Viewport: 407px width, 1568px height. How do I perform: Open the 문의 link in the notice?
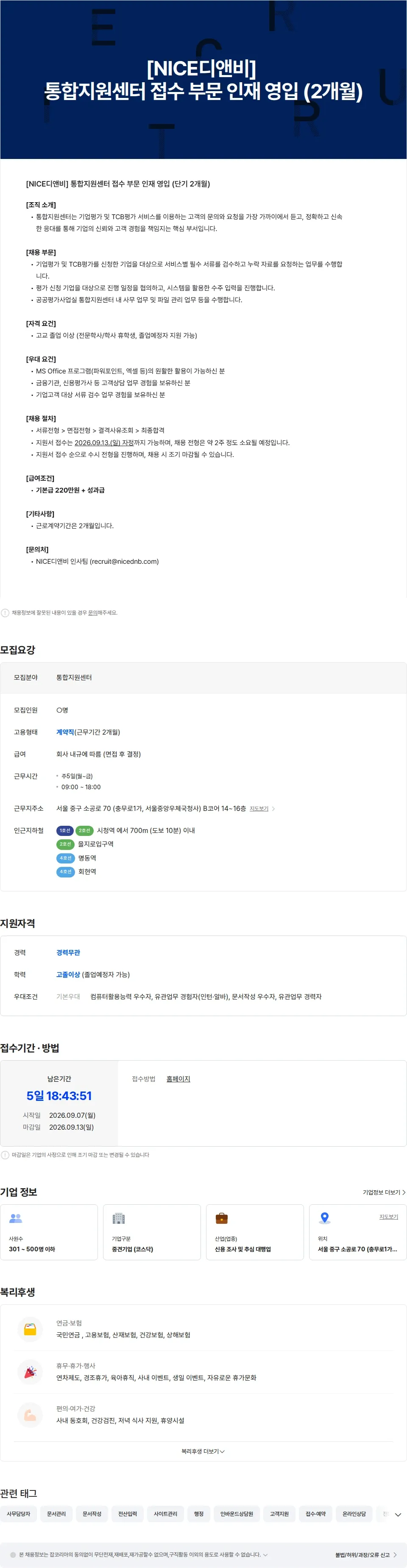[x=92, y=613]
